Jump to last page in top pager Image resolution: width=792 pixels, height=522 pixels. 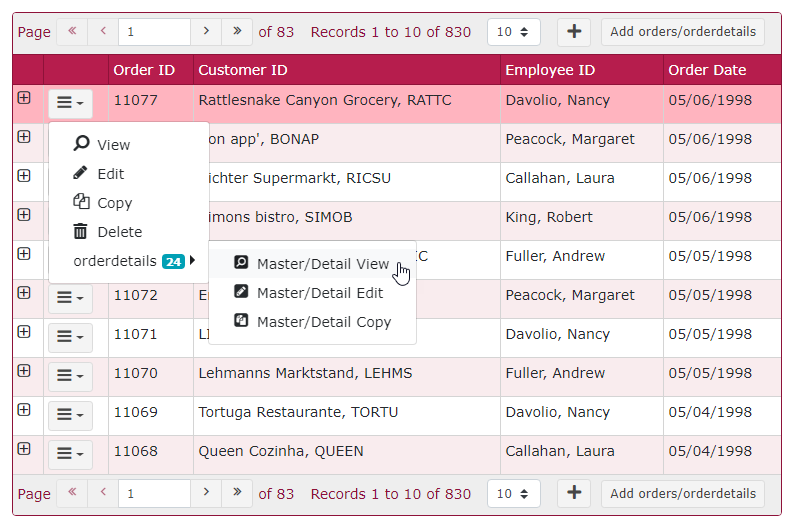tap(237, 32)
